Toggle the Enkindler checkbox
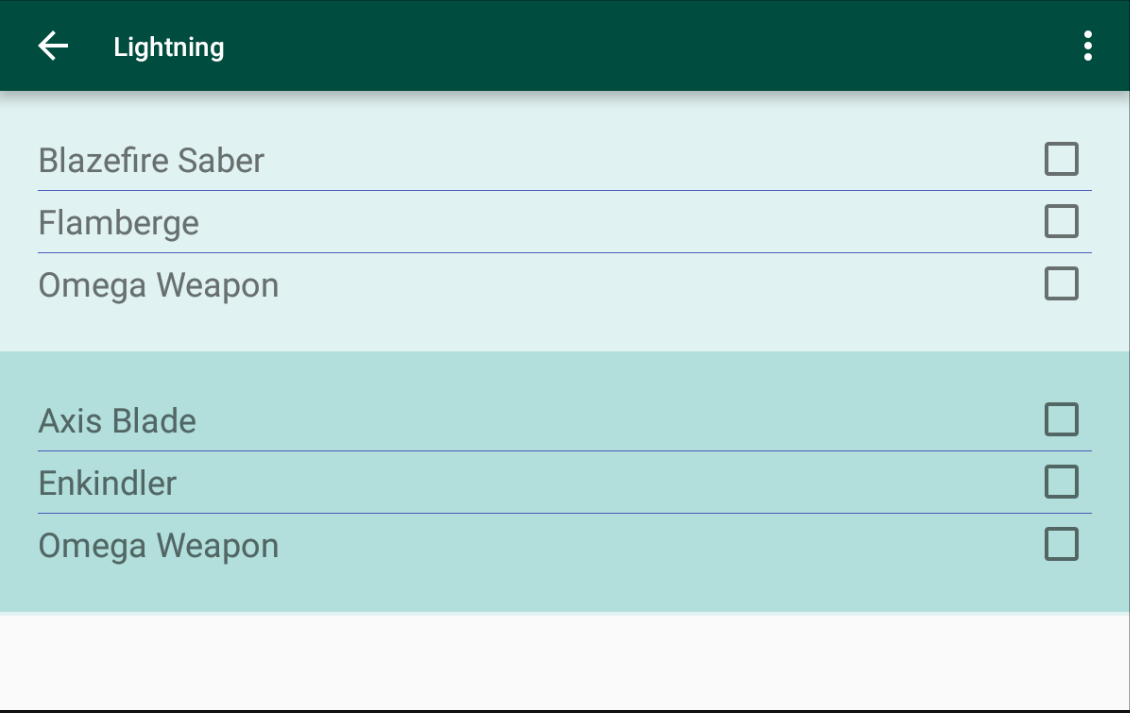This screenshot has width=1130, height=713. coord(1061,482)
